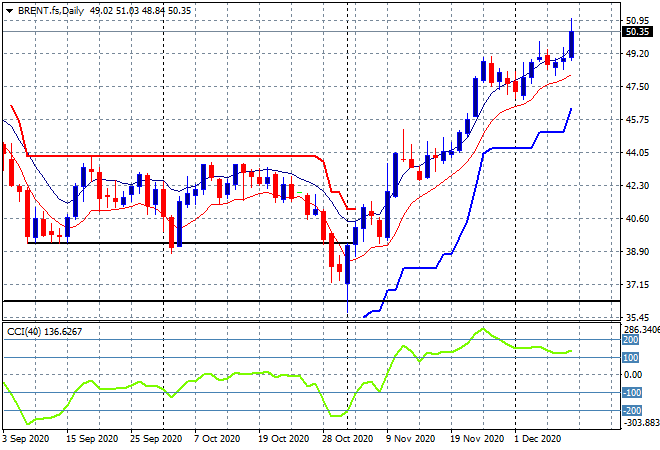This screenshot has height=450, width=660.
Task: Select the thick red horizontal resistance line
Action: coord(170,156)
